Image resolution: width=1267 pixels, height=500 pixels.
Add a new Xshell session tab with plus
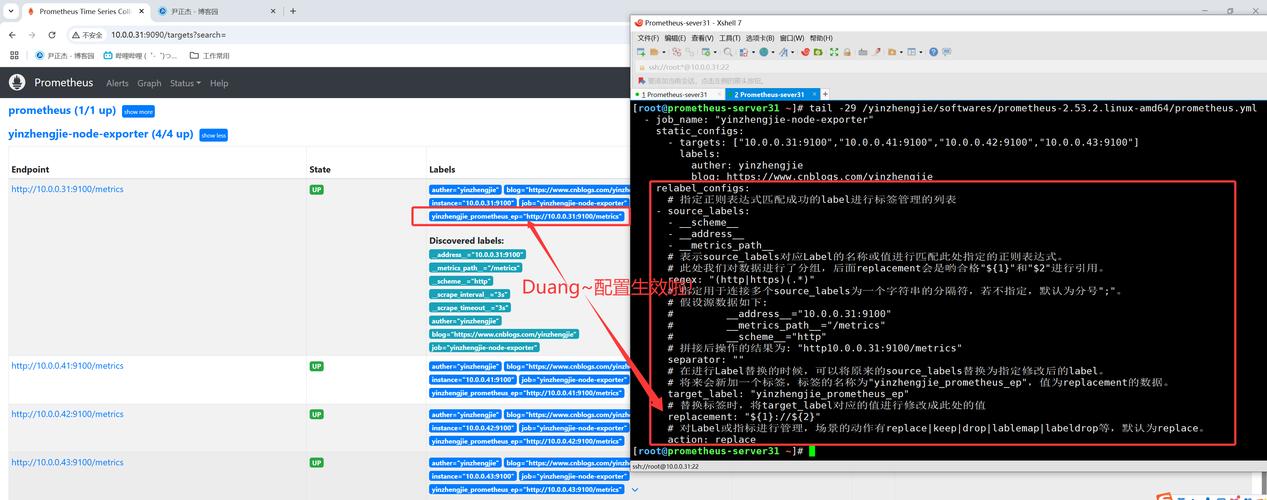tap(825, 94)
